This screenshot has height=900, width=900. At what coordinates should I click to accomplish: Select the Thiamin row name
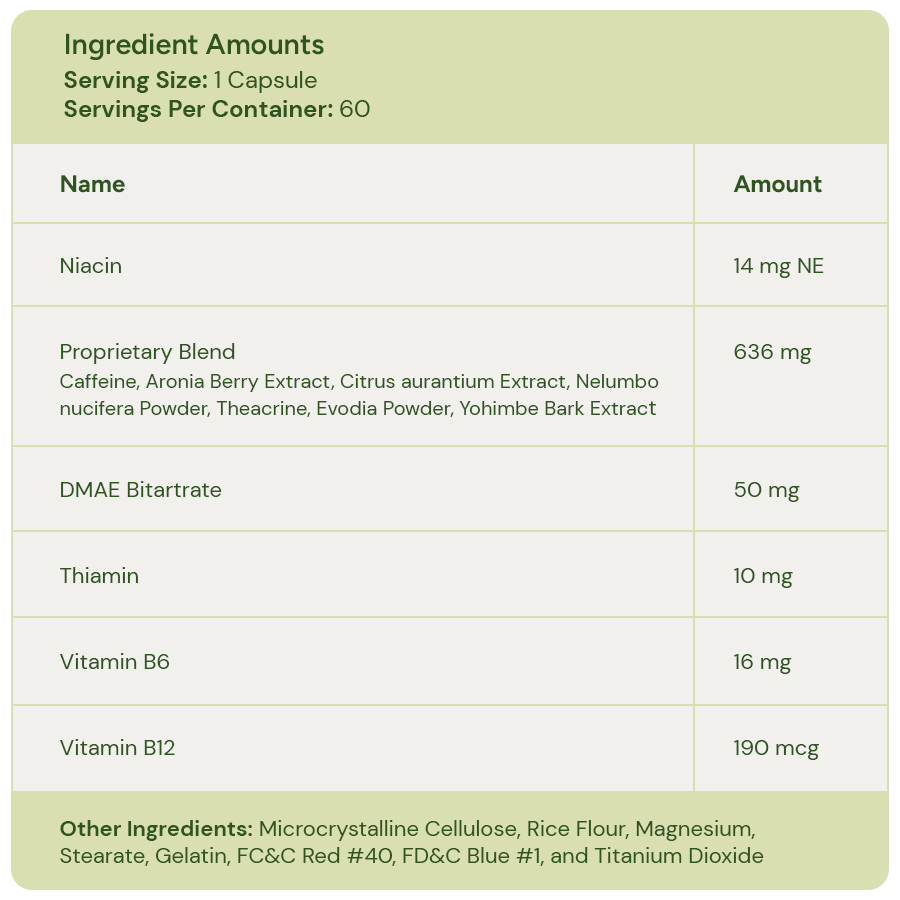tap(99, 576)
